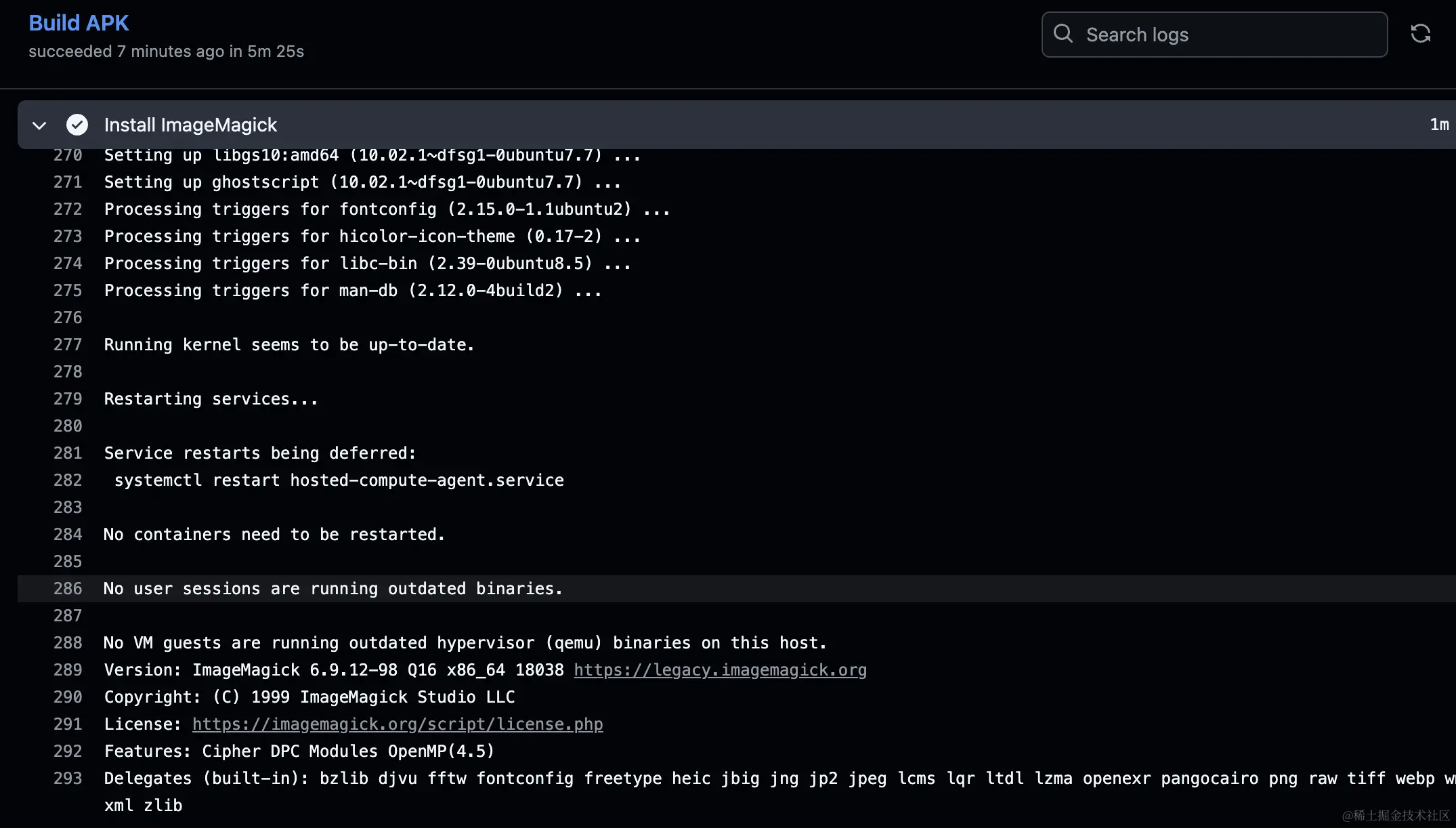Select log line number 286
The width and height of the screenshot is (1456, 828).
click(x=68, y=589)
